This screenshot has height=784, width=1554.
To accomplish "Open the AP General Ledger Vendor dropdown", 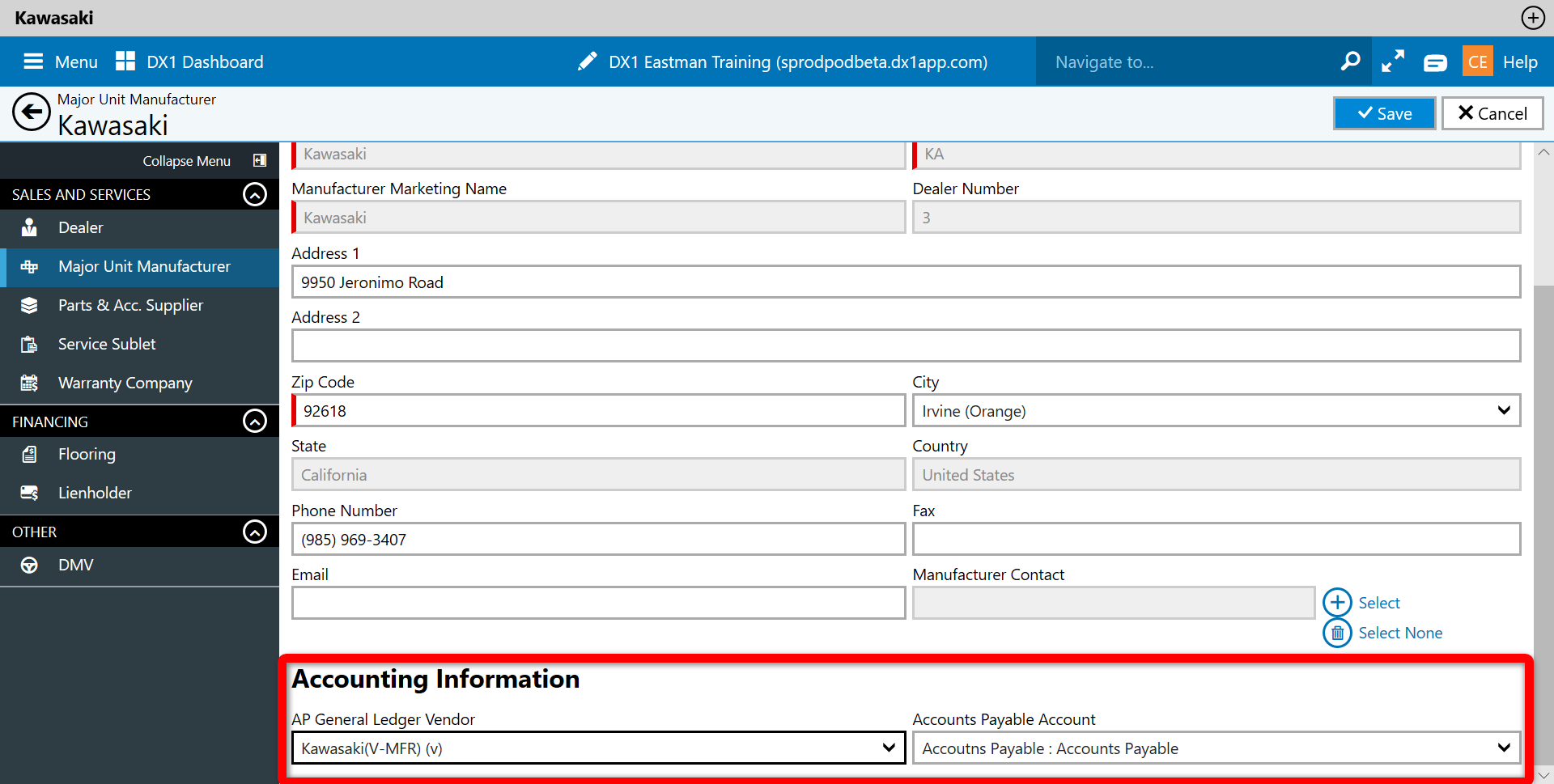I will point(598,748).
